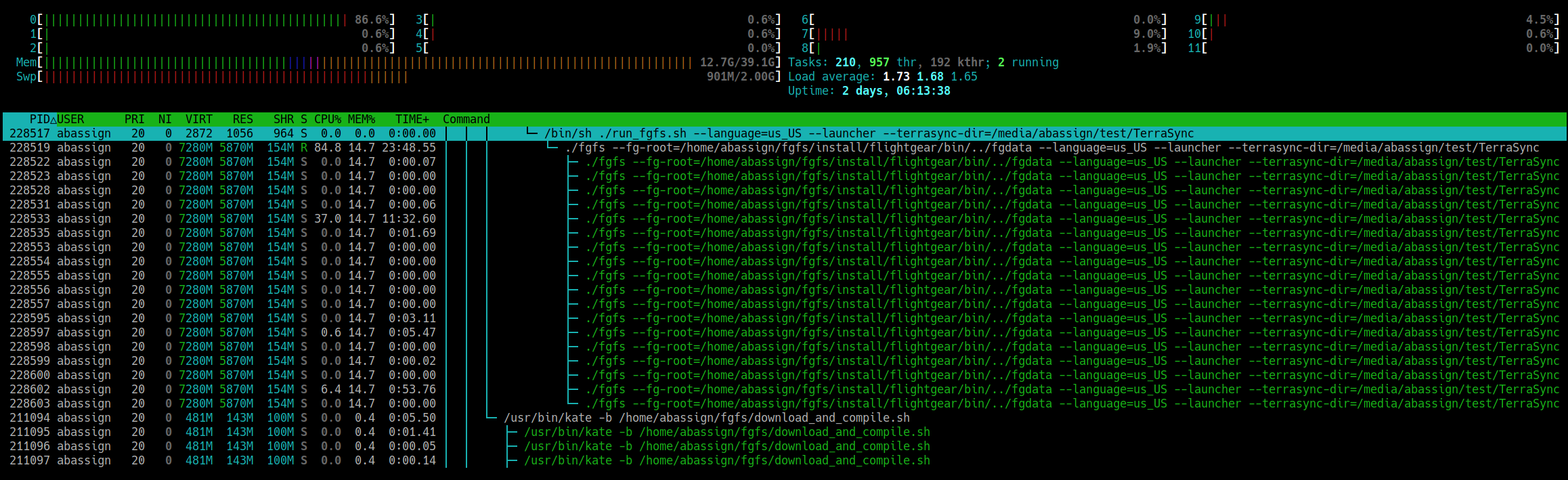The width and height of the screenshot is (1568, 480).
Task: Select kate thread row PID 211097
Action: pos(785,460)
